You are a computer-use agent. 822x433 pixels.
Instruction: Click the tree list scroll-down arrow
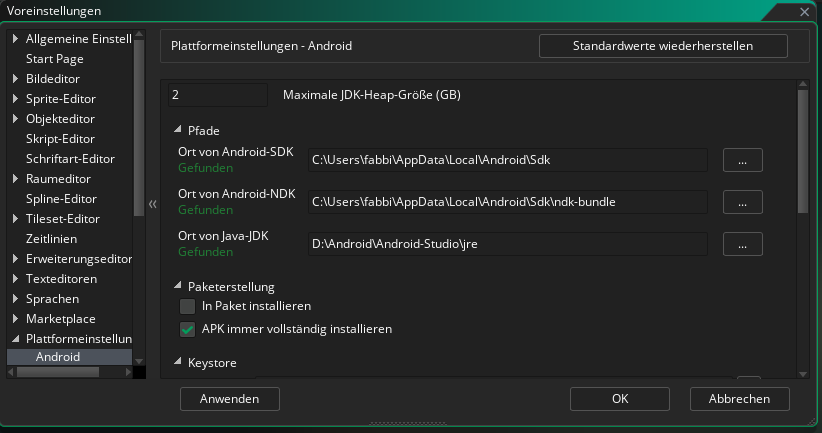tap(139, 361)
